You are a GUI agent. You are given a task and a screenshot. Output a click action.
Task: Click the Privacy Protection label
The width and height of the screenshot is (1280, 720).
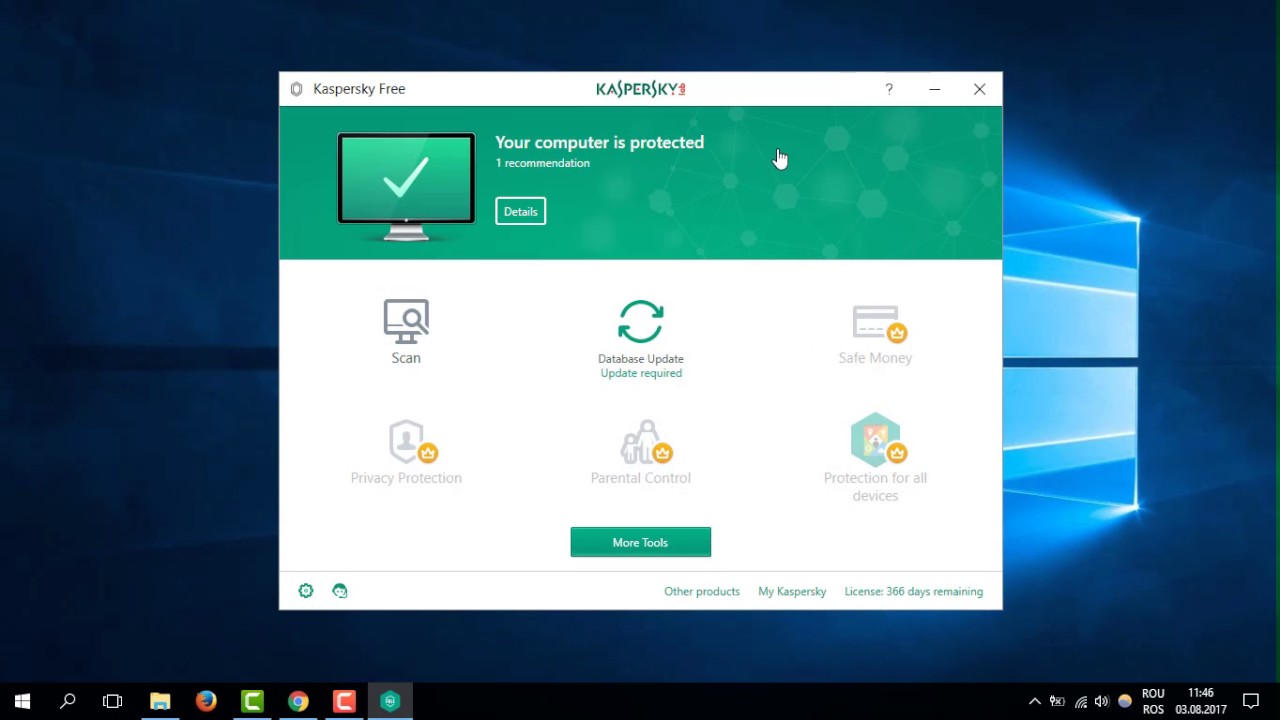406,478
